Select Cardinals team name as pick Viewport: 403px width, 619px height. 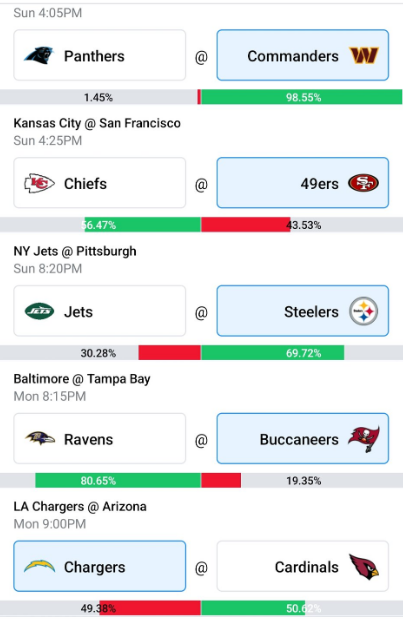click(306, 567)
